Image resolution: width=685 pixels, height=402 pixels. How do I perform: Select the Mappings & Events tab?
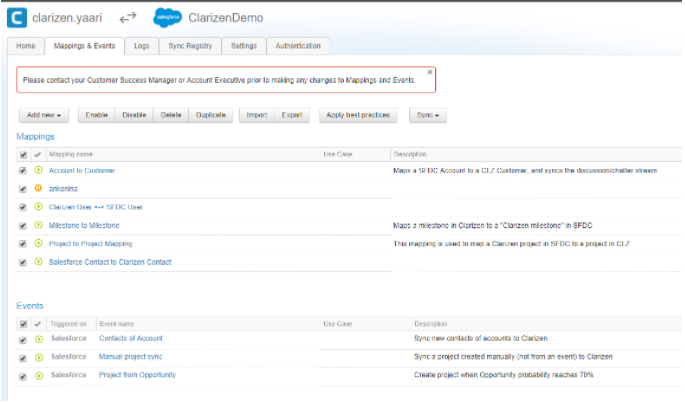(84, 46)
